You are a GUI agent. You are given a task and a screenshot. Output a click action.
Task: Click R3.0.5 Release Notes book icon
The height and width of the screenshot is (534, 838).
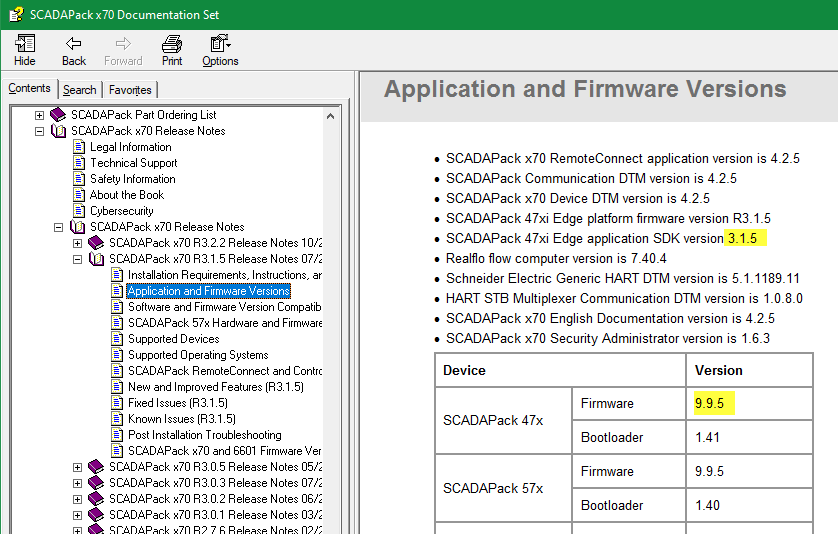(96, 467)
